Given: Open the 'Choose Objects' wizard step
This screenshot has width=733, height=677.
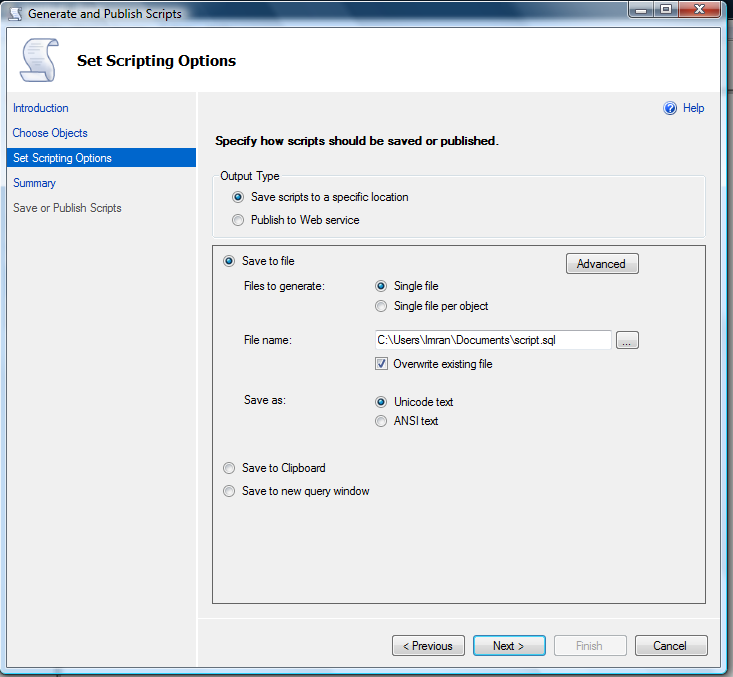Looking at the screenshot, I should (x=50, y=133).
